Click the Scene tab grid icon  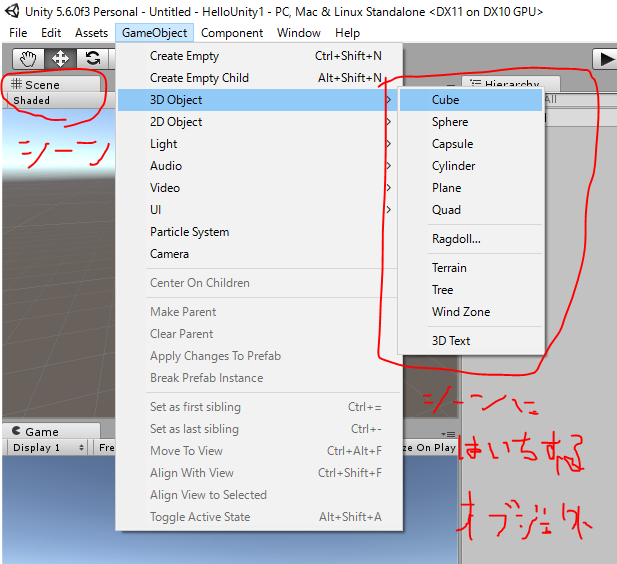point(16,84)
